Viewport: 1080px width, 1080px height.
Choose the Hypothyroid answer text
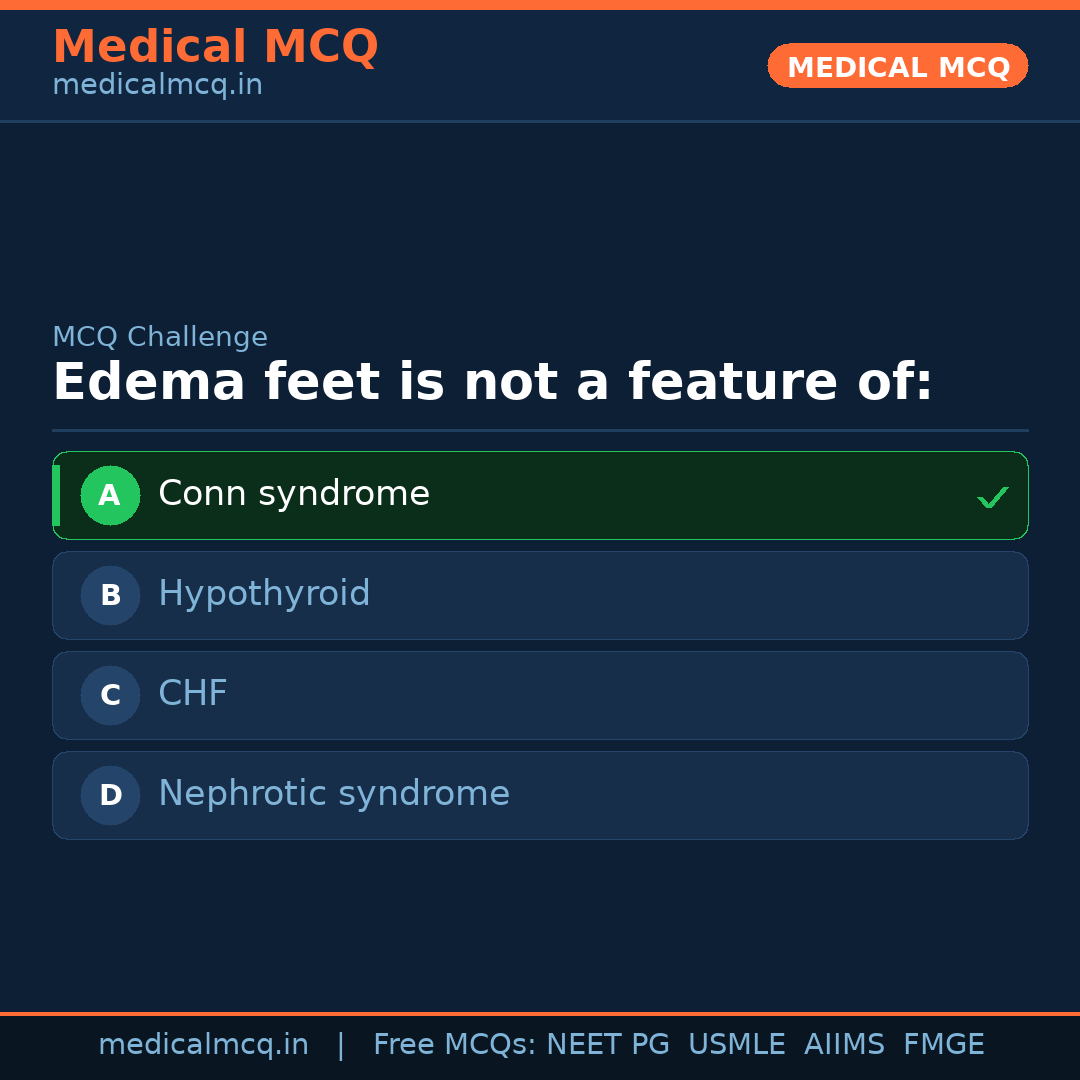pos(264,594)
